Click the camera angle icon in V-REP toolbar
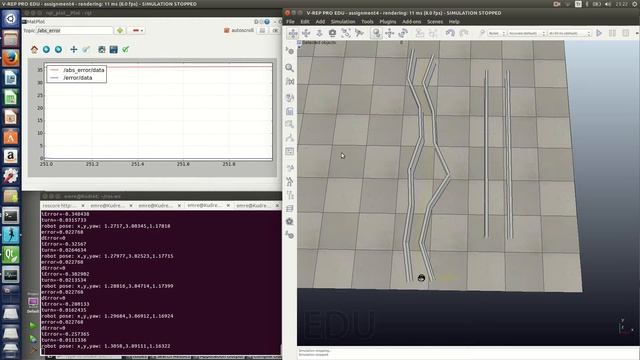This screenshot has height=360, width=640. [x=333, y=33]
